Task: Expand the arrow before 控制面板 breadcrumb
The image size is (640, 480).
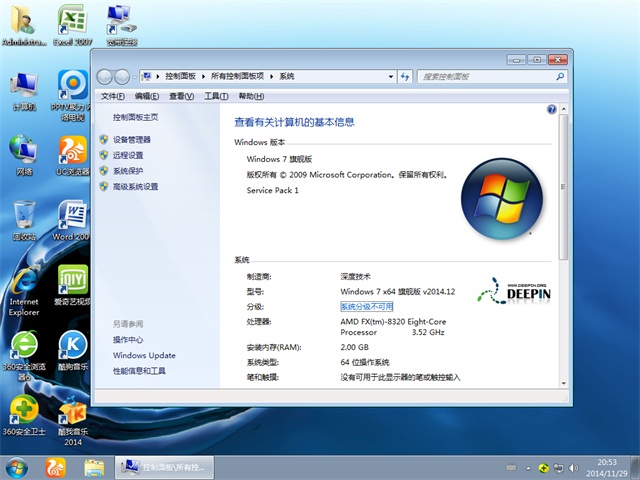Action: click(x=158, y=76)
